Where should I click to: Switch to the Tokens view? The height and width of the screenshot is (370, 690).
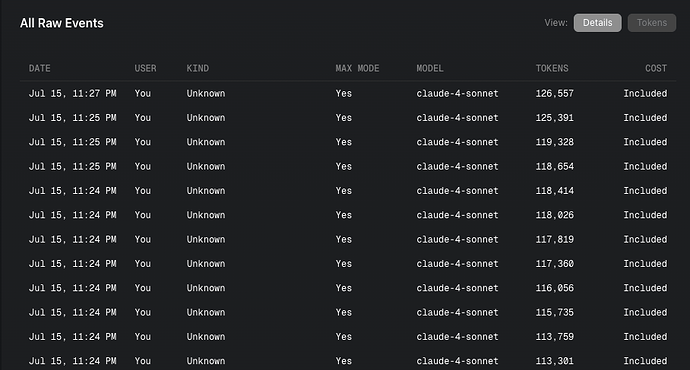click(652, 23)
